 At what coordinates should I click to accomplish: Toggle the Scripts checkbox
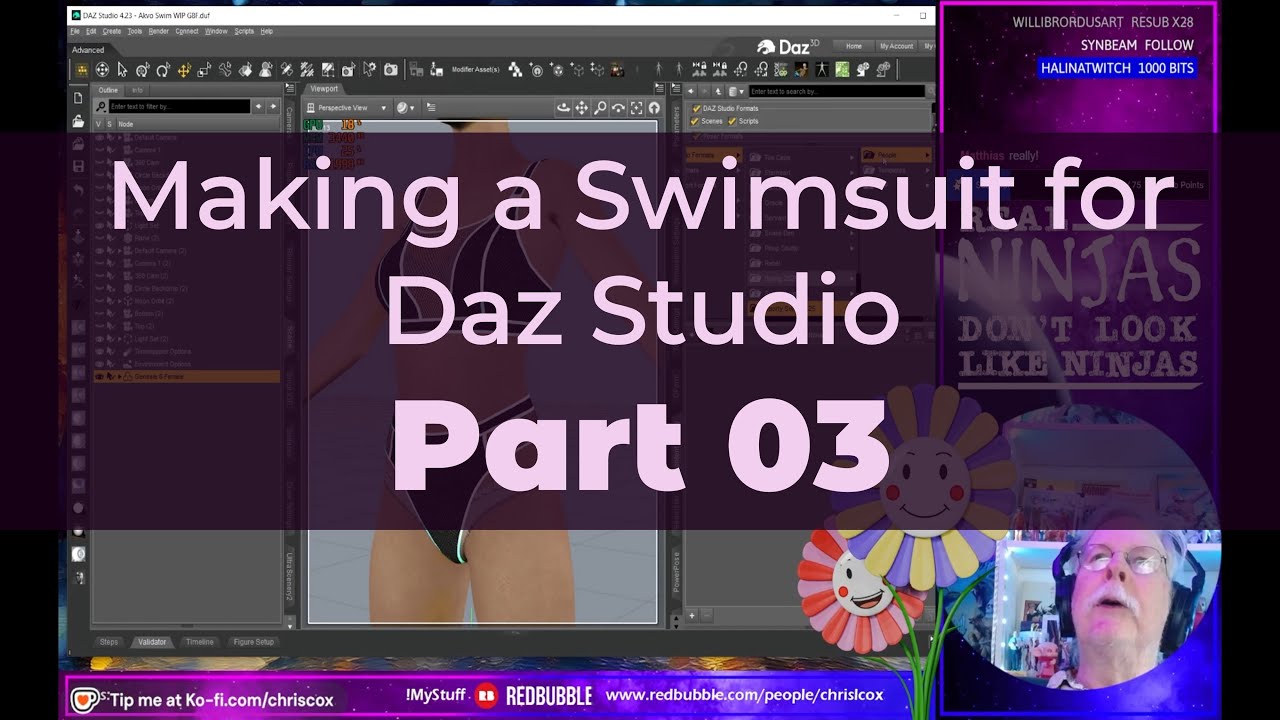tap(732, 121)
